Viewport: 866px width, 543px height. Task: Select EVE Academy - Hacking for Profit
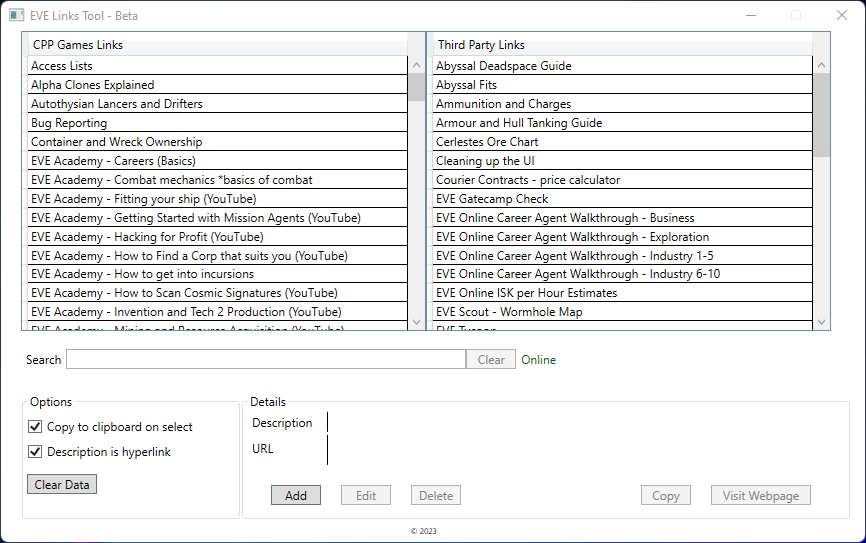point(218,236)
